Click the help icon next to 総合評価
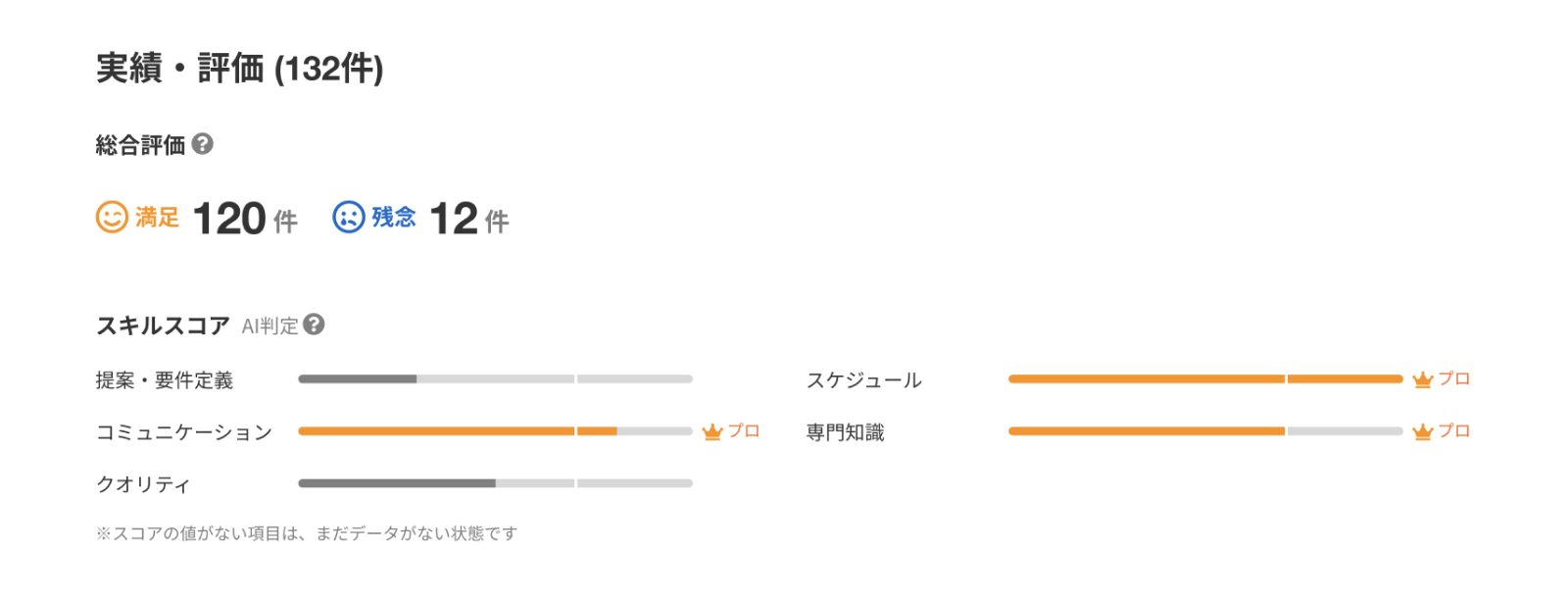Screen dimensions: 1568x599 (202, 144)
